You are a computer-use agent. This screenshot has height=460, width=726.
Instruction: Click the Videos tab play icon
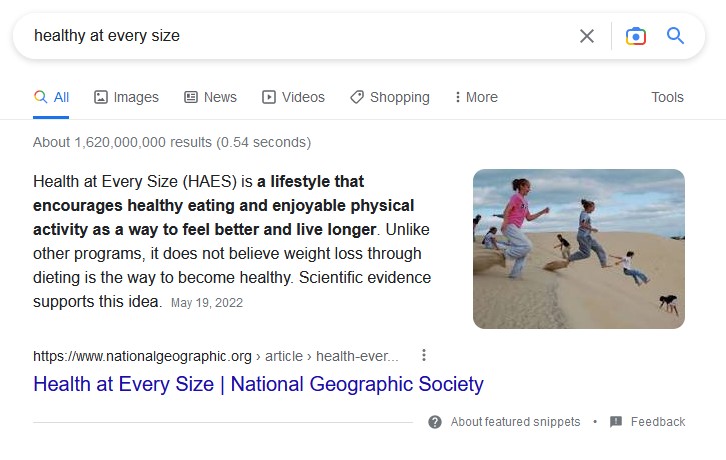pos(269,97)
